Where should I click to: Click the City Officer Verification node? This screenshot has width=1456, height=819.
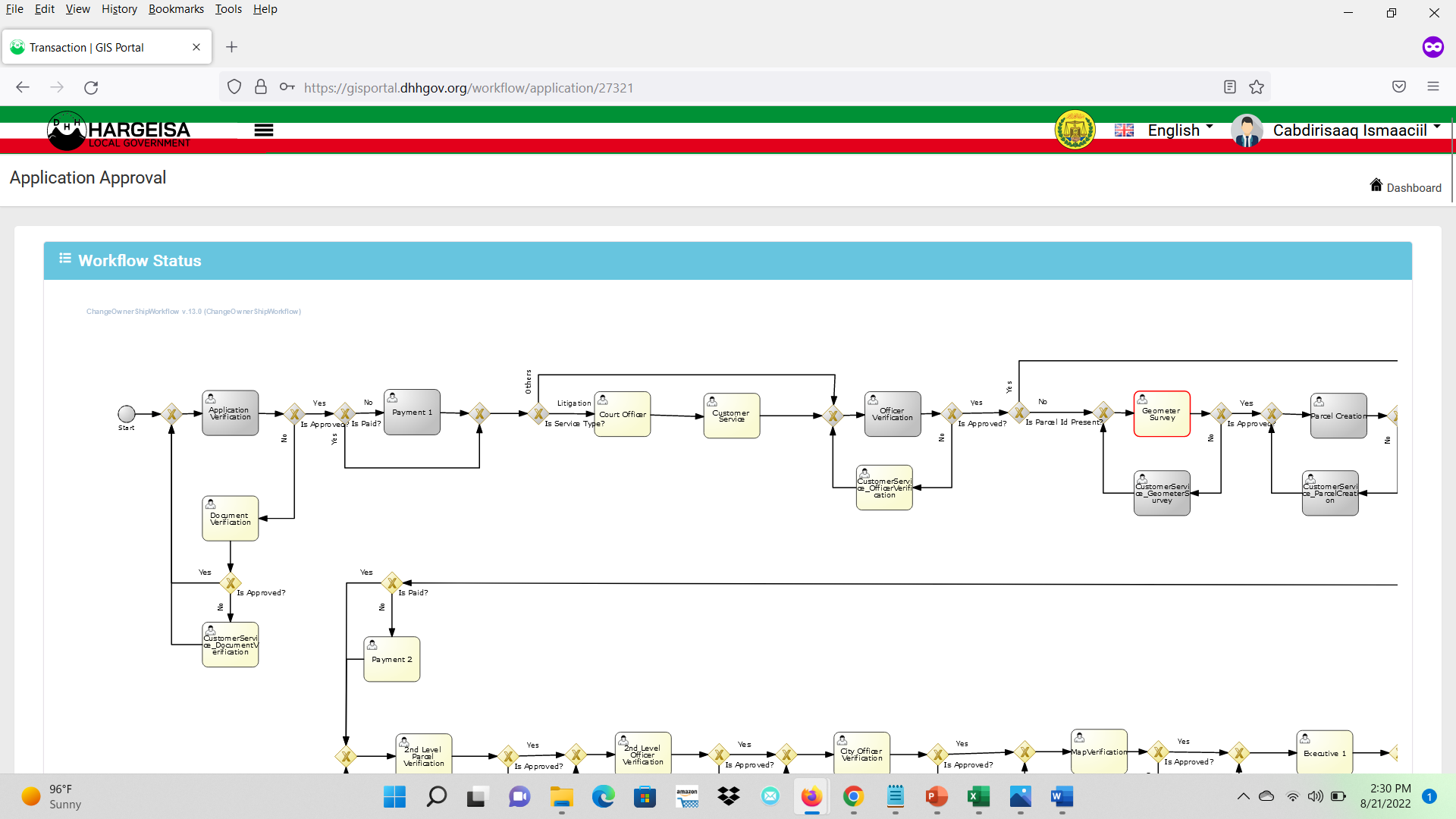click(862, 753)
